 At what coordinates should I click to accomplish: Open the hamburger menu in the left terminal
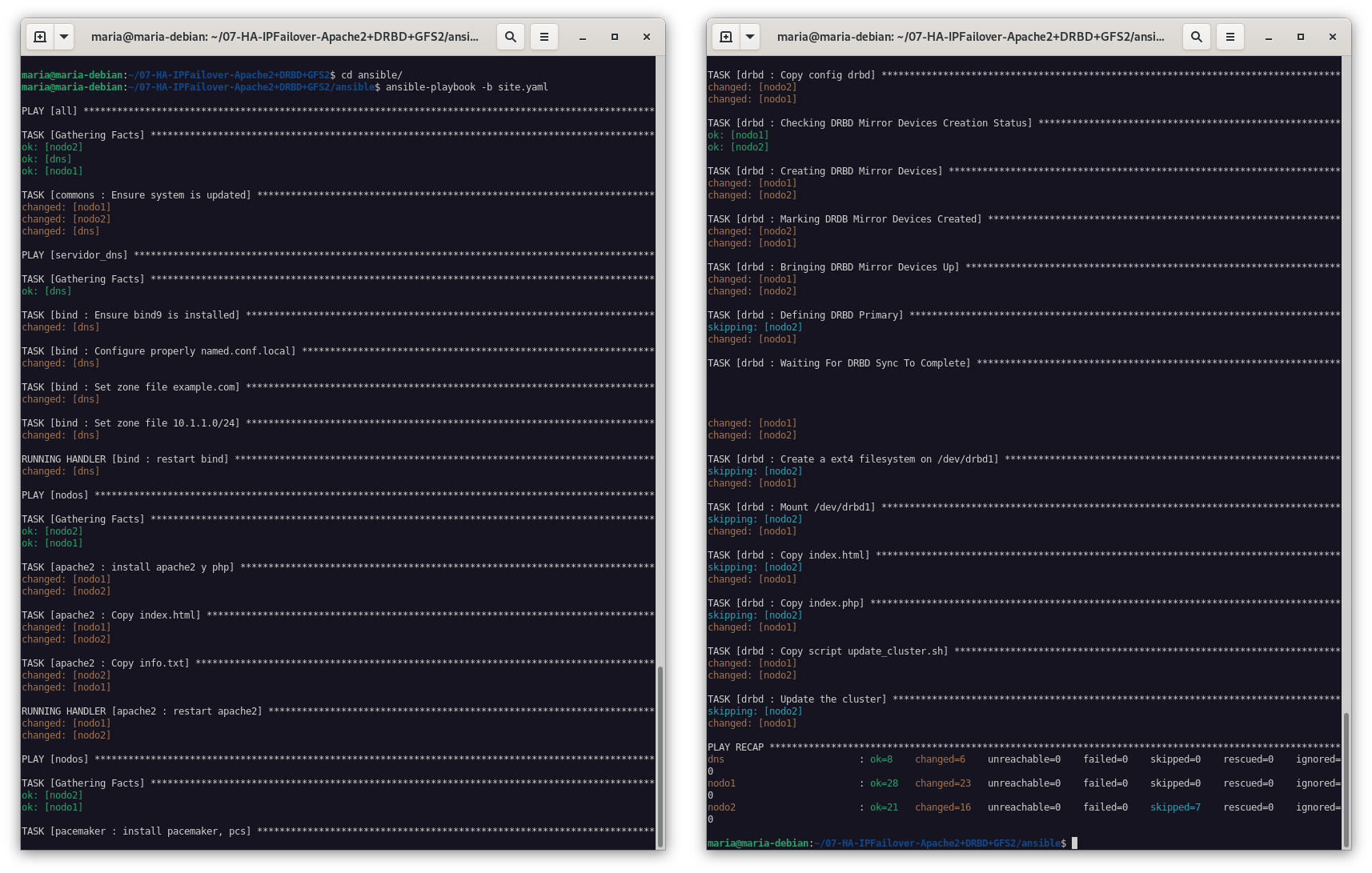[544, 37]
